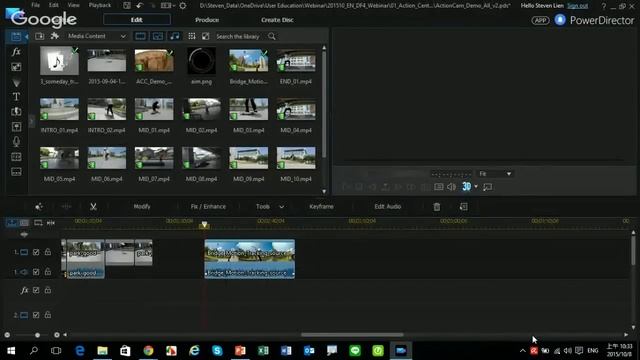
Task: Switch to the Produce tab
Action: [x=207, y=20]
